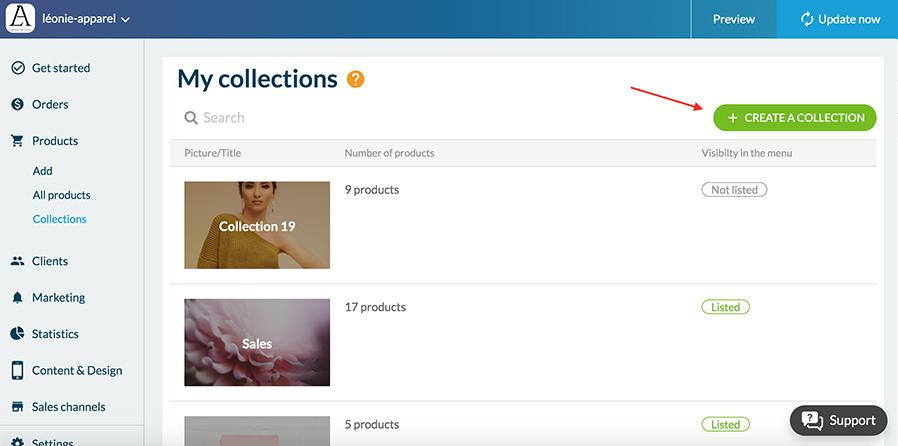
Task: Open the orange help question mark
Action: (355, 79)
